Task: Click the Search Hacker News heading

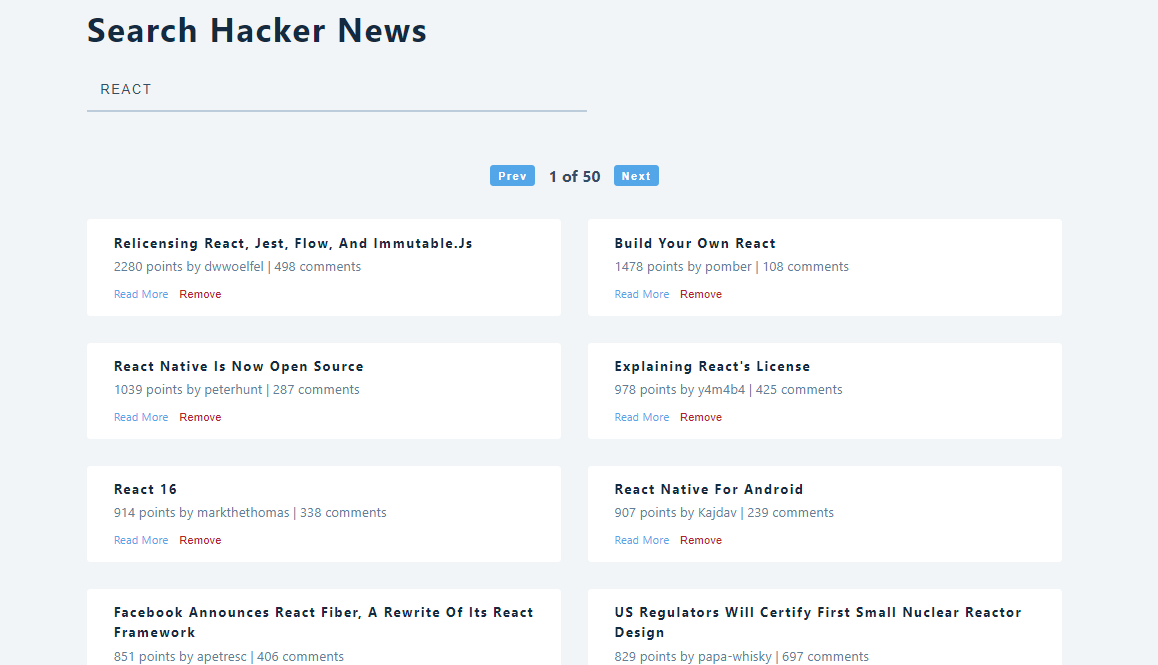Action: tap(256, 30)
